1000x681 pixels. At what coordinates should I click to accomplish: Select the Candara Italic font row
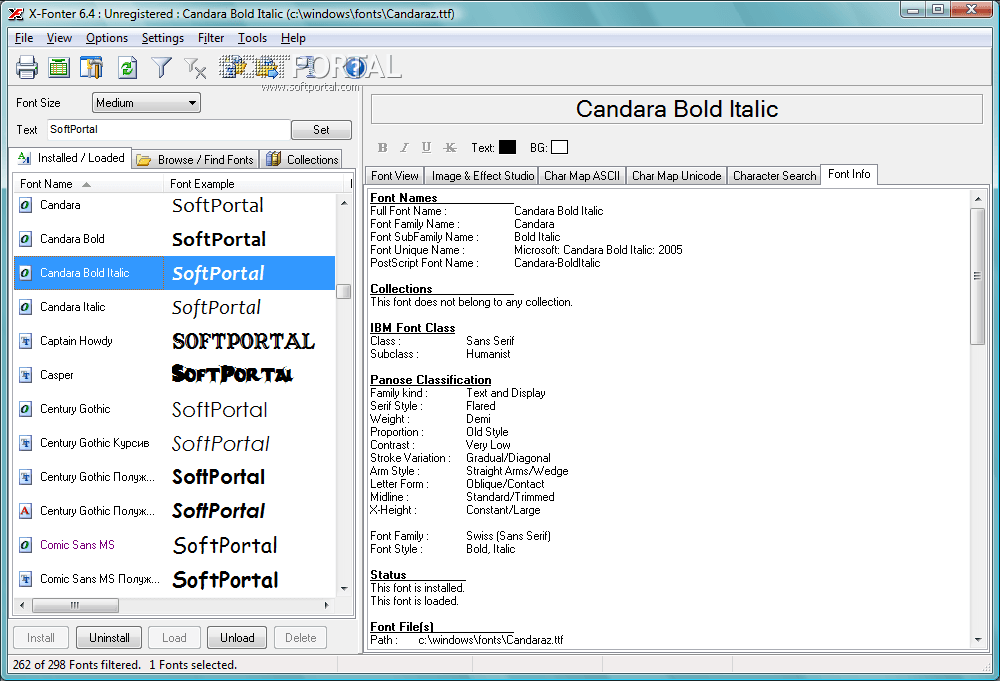coord(174,307)
